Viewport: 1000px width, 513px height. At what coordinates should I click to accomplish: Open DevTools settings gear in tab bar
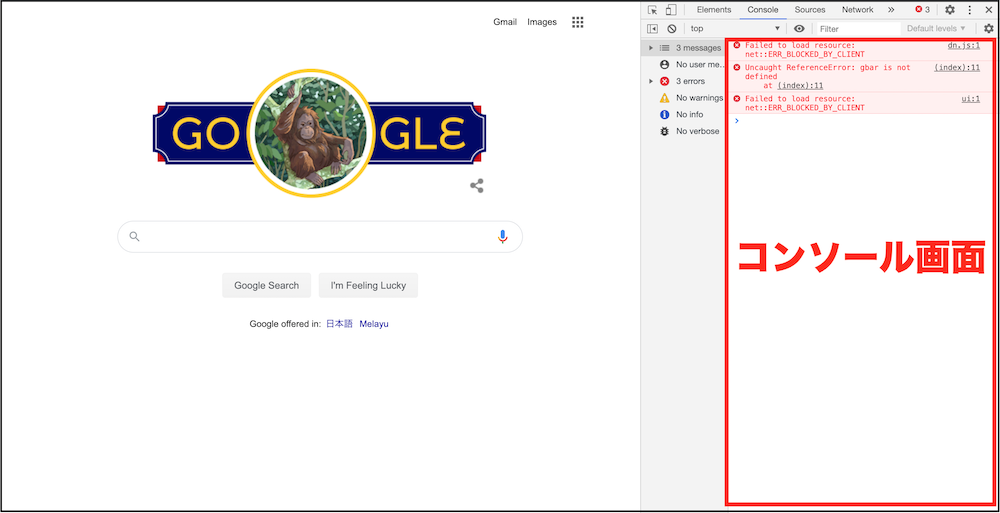(x=950, y=10)
